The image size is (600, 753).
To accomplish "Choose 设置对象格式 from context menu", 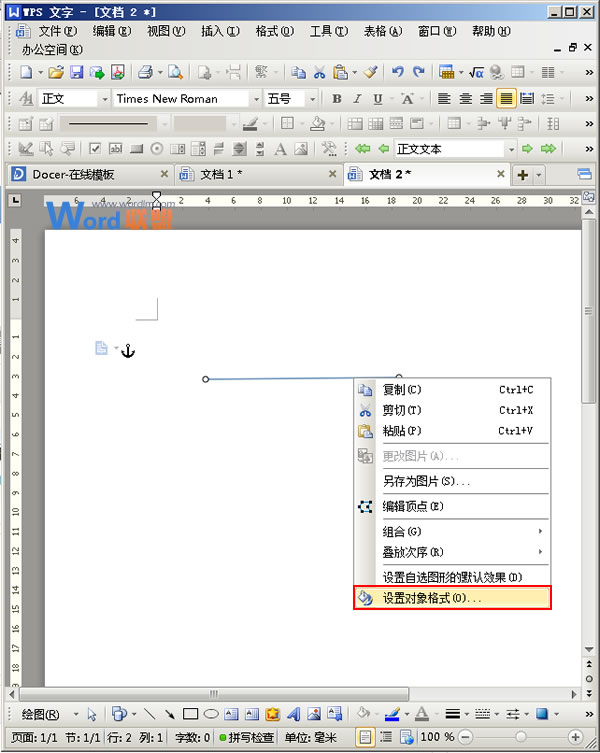I will (x=453, y=598).
